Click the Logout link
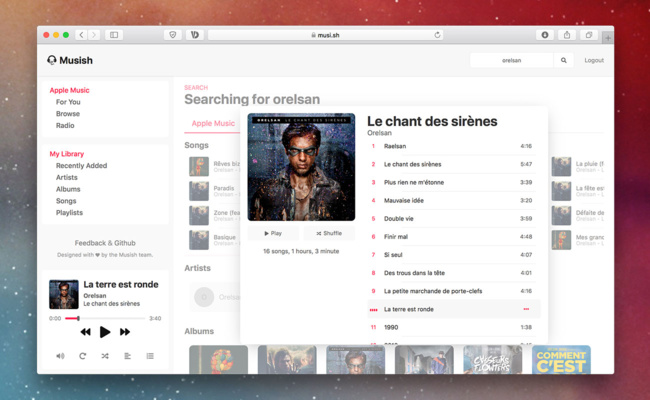Image resolution: width=650 pixels, height=400 pixels. [x=594, y=61]
